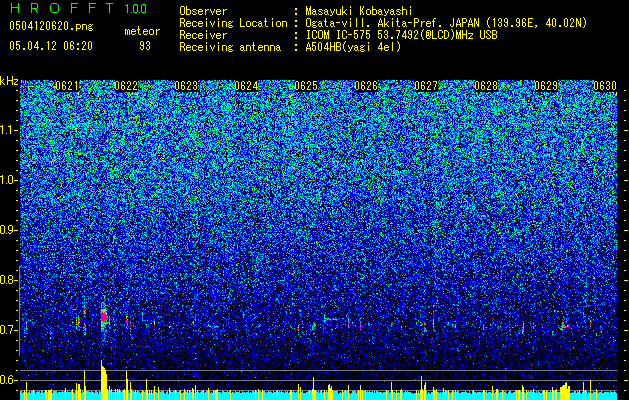Click the 0621 time marker
The height and width of the screenshot is (400, 629).
[67, 86]
